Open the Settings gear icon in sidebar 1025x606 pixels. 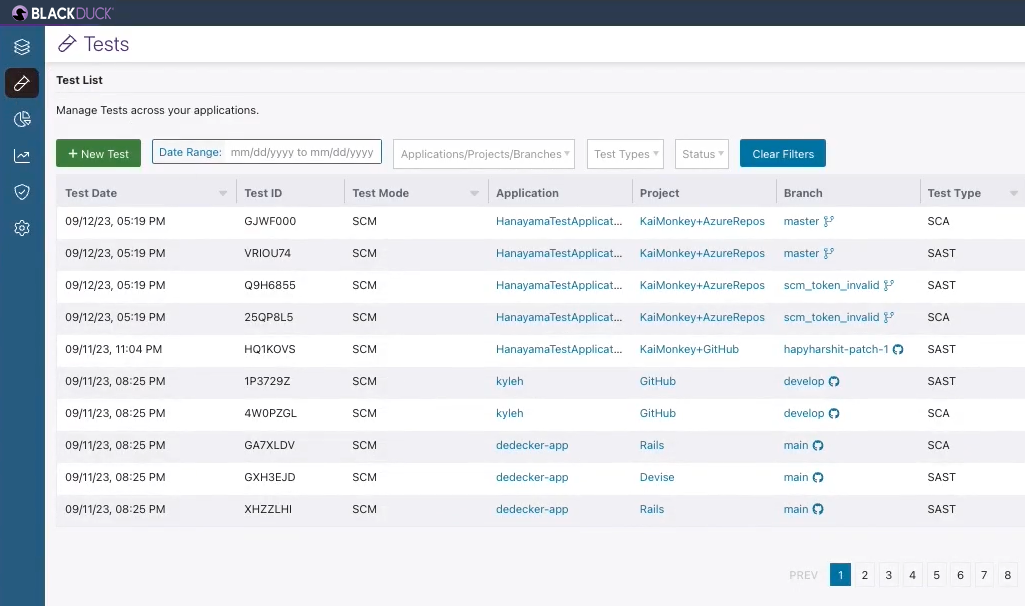coord(22,228)
